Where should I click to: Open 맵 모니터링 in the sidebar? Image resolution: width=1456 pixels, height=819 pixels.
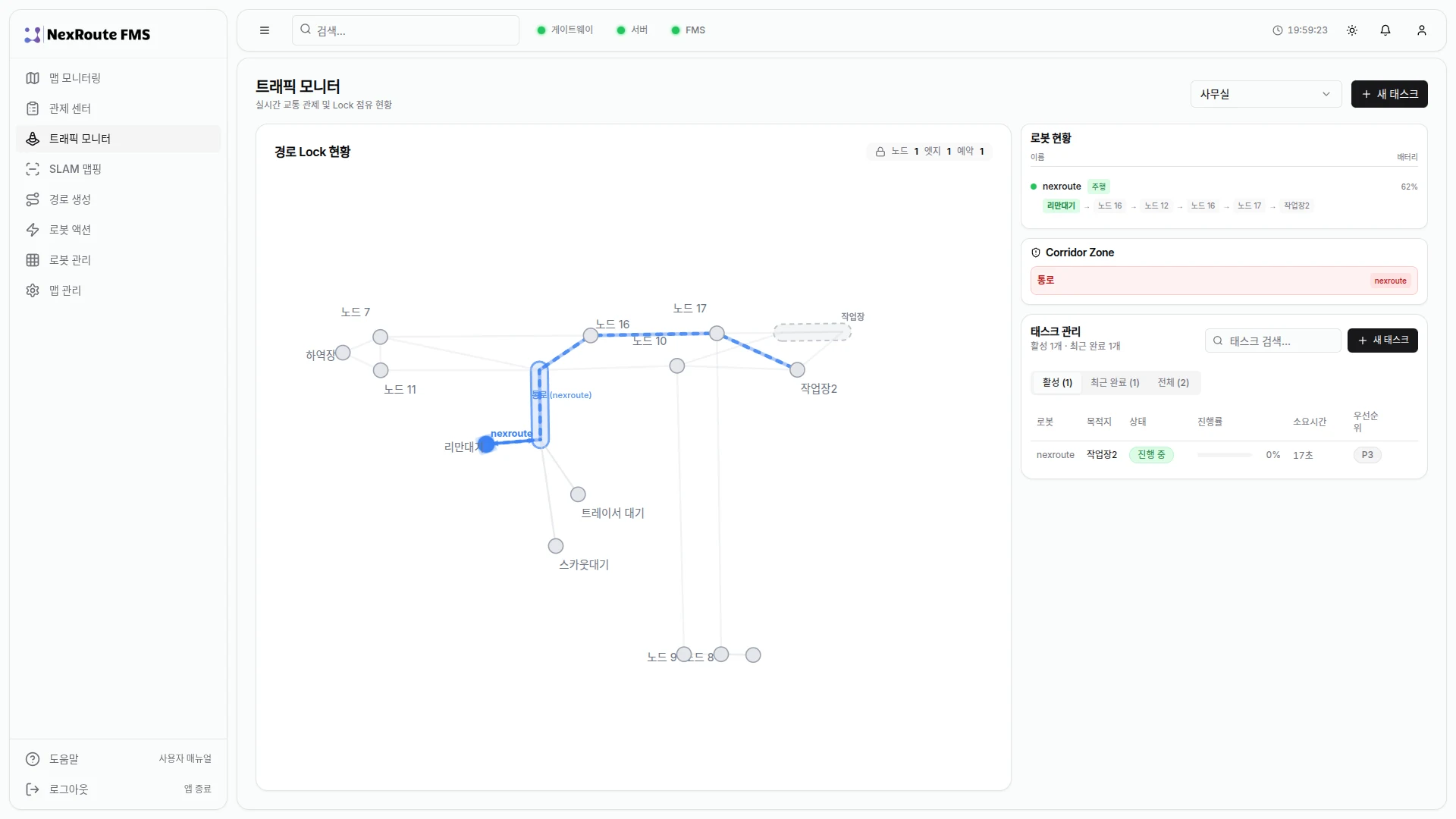(118, 78)
